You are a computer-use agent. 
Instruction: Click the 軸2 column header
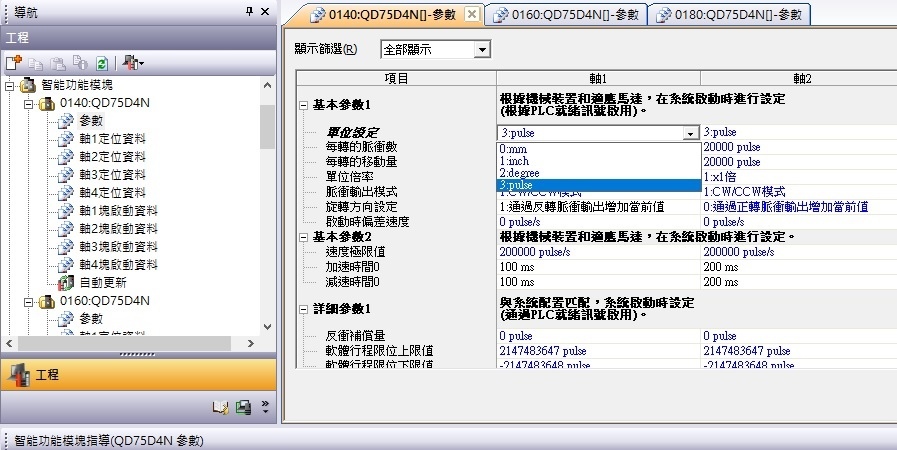pos(801,78)
